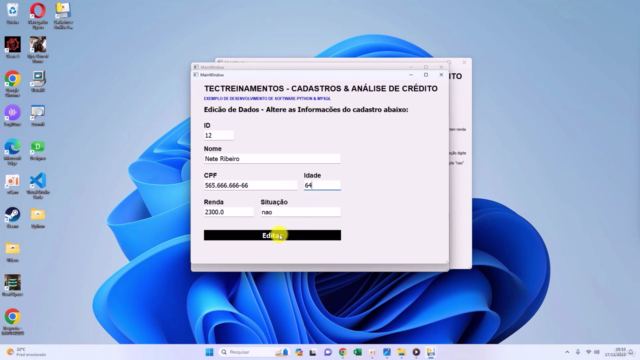Show hidden system tray icons
The height and width of the screenshot is (360, 640).
pyautogui.click(x=567, y=352)
